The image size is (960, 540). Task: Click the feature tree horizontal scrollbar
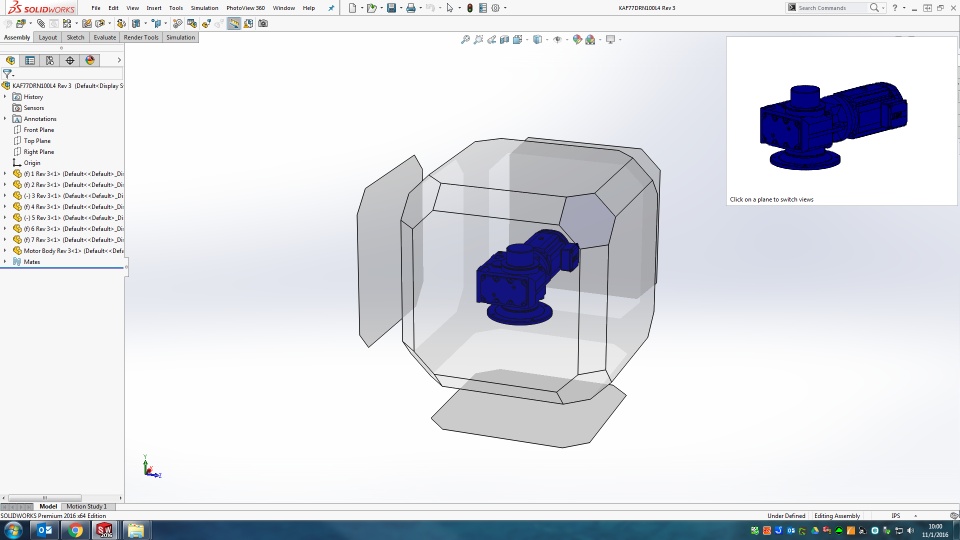coord(44,498)
